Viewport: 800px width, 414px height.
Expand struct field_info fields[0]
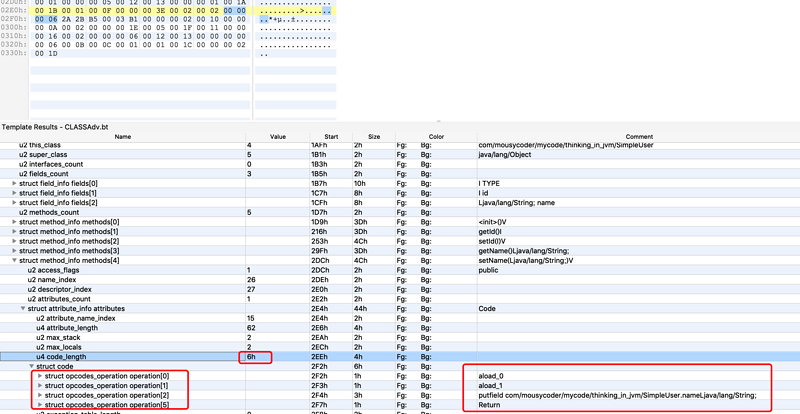click(14, 183)
